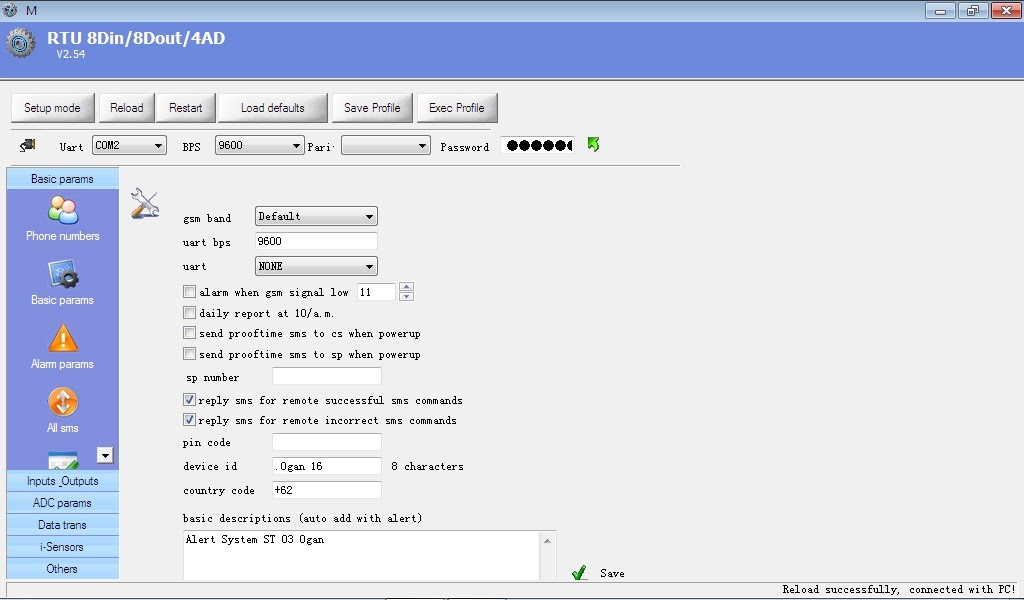Click the Exec Profile button

(x=456, y=108)
